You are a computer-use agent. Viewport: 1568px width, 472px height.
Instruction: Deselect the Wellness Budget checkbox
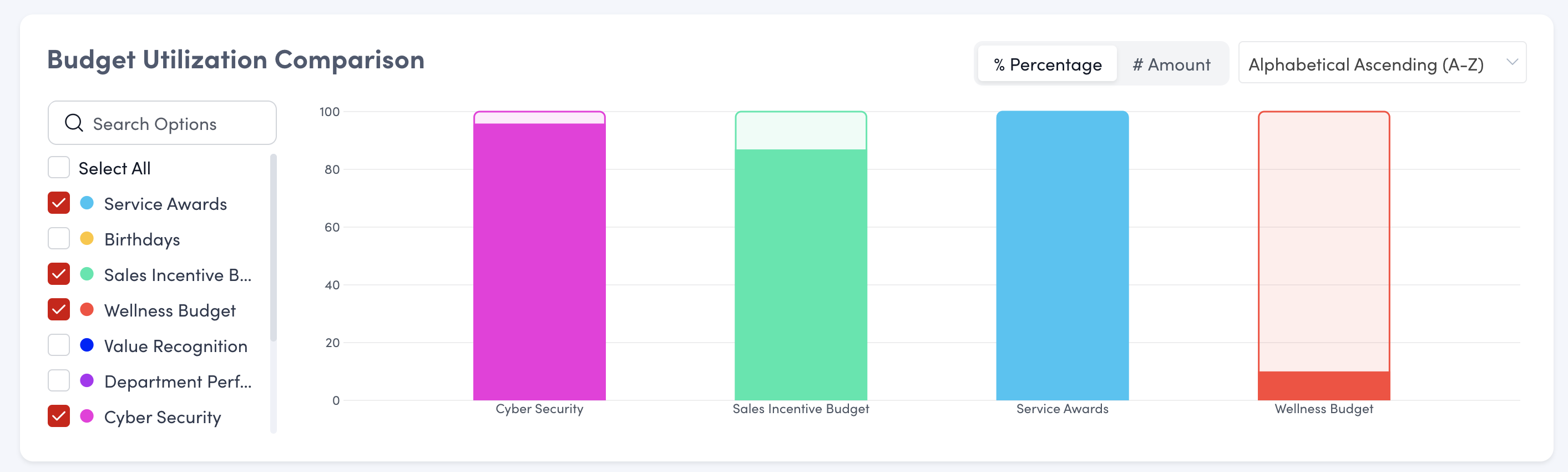59,310
